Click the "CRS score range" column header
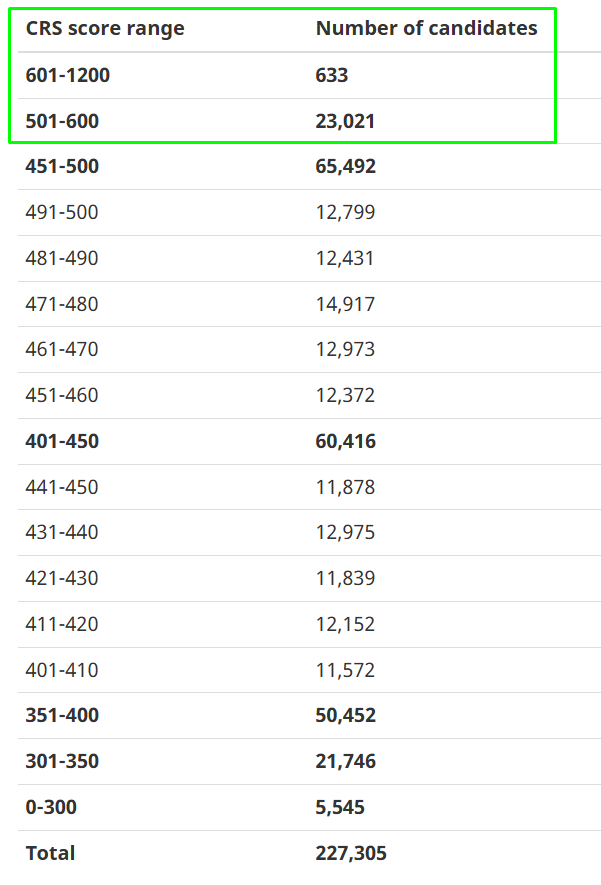 tap(105, 29)
